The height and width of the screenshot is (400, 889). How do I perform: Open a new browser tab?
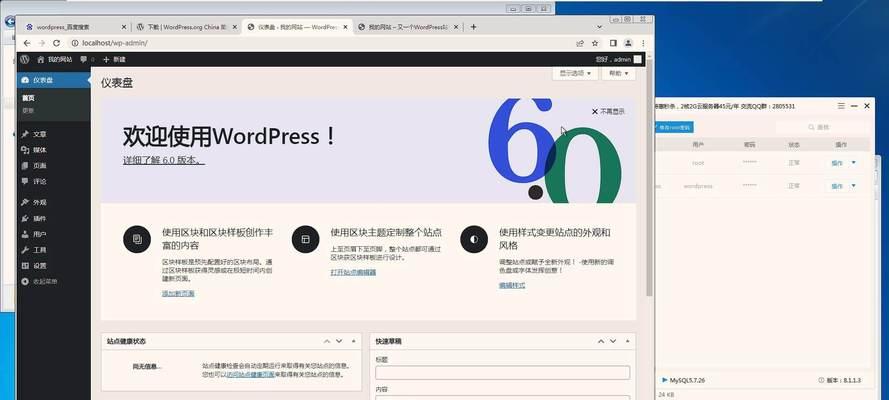[473, 27]
